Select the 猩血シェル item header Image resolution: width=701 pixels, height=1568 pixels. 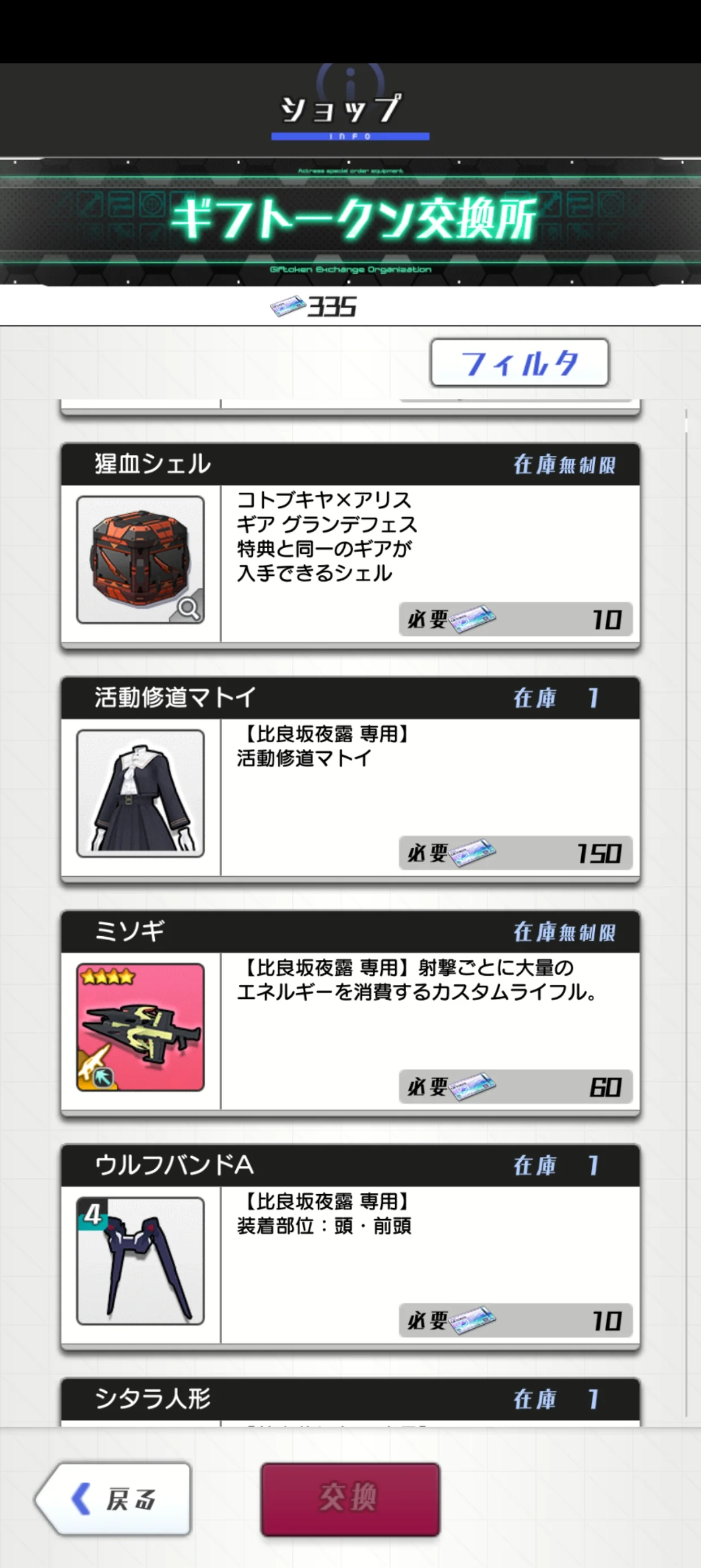pos(350,464)
